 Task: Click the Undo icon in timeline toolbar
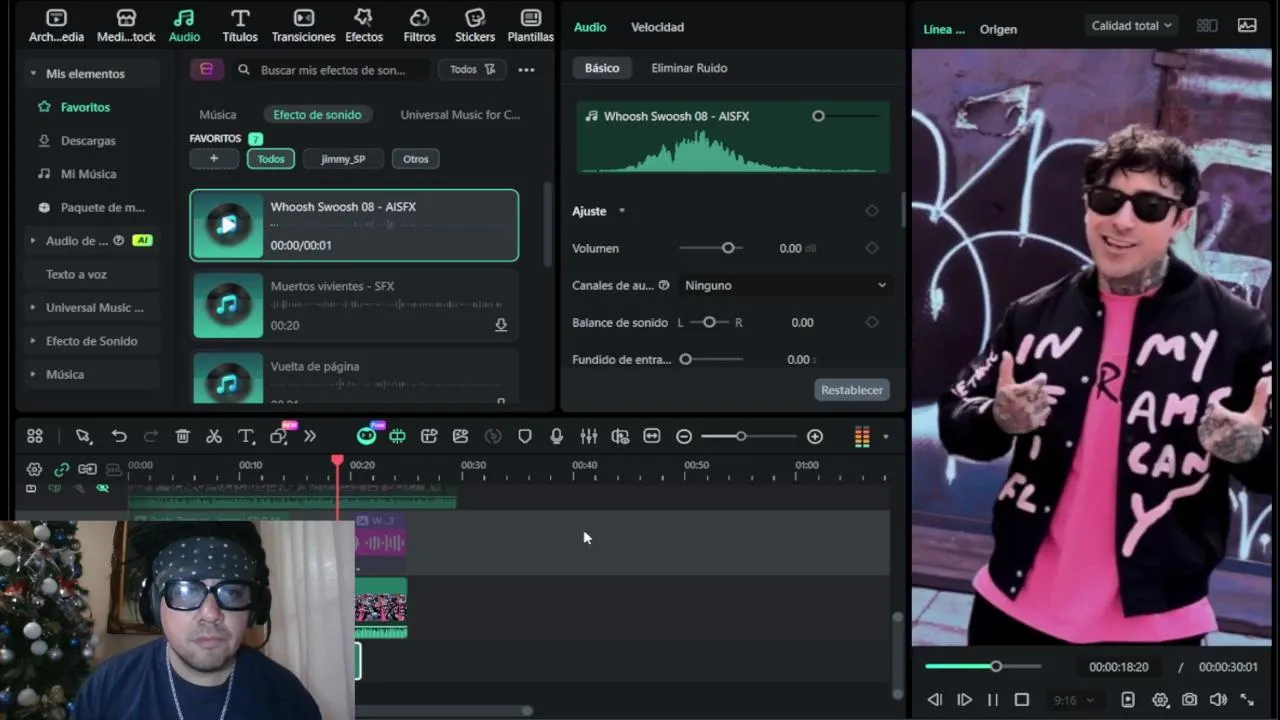119,436
